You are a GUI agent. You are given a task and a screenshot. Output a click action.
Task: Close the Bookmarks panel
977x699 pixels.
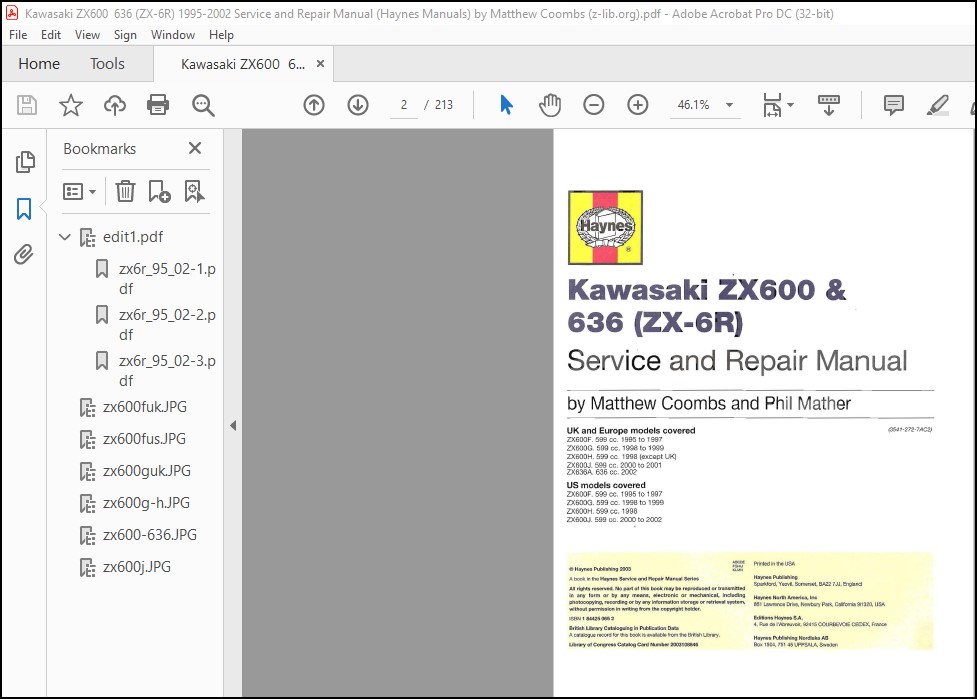pos(195,148)
